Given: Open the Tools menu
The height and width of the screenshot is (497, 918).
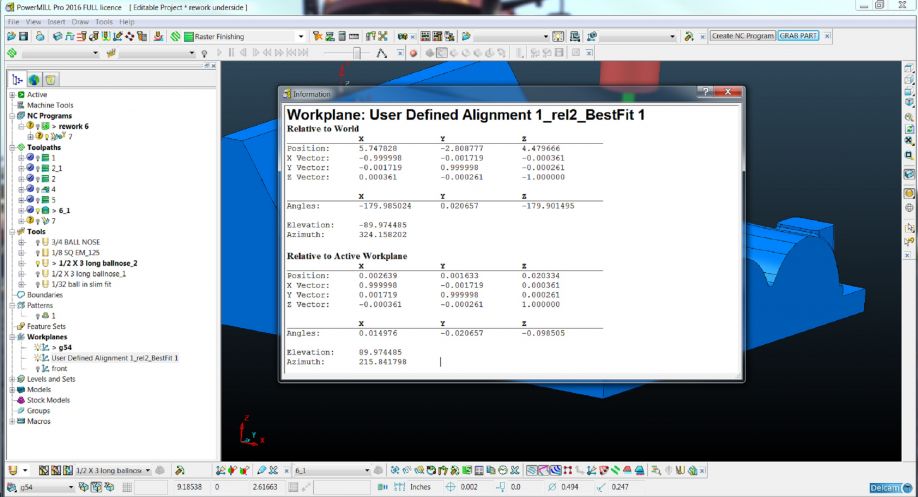Looking at the screenshot, I should 104,22.
